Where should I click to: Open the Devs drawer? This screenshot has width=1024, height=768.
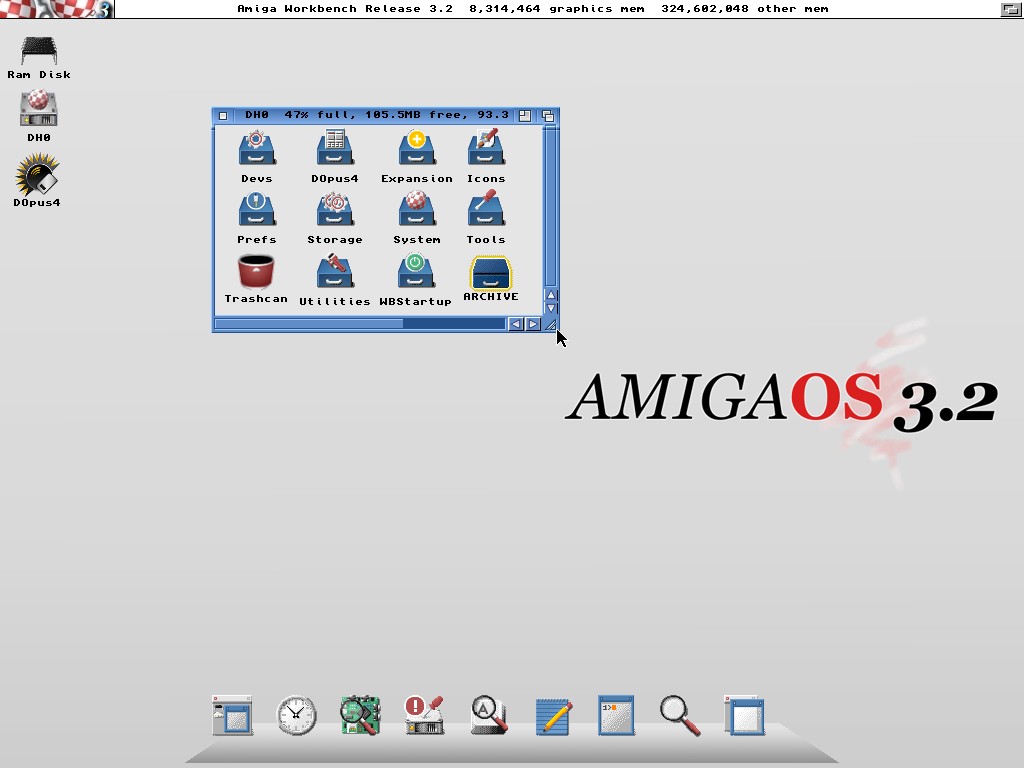(256, 150)
